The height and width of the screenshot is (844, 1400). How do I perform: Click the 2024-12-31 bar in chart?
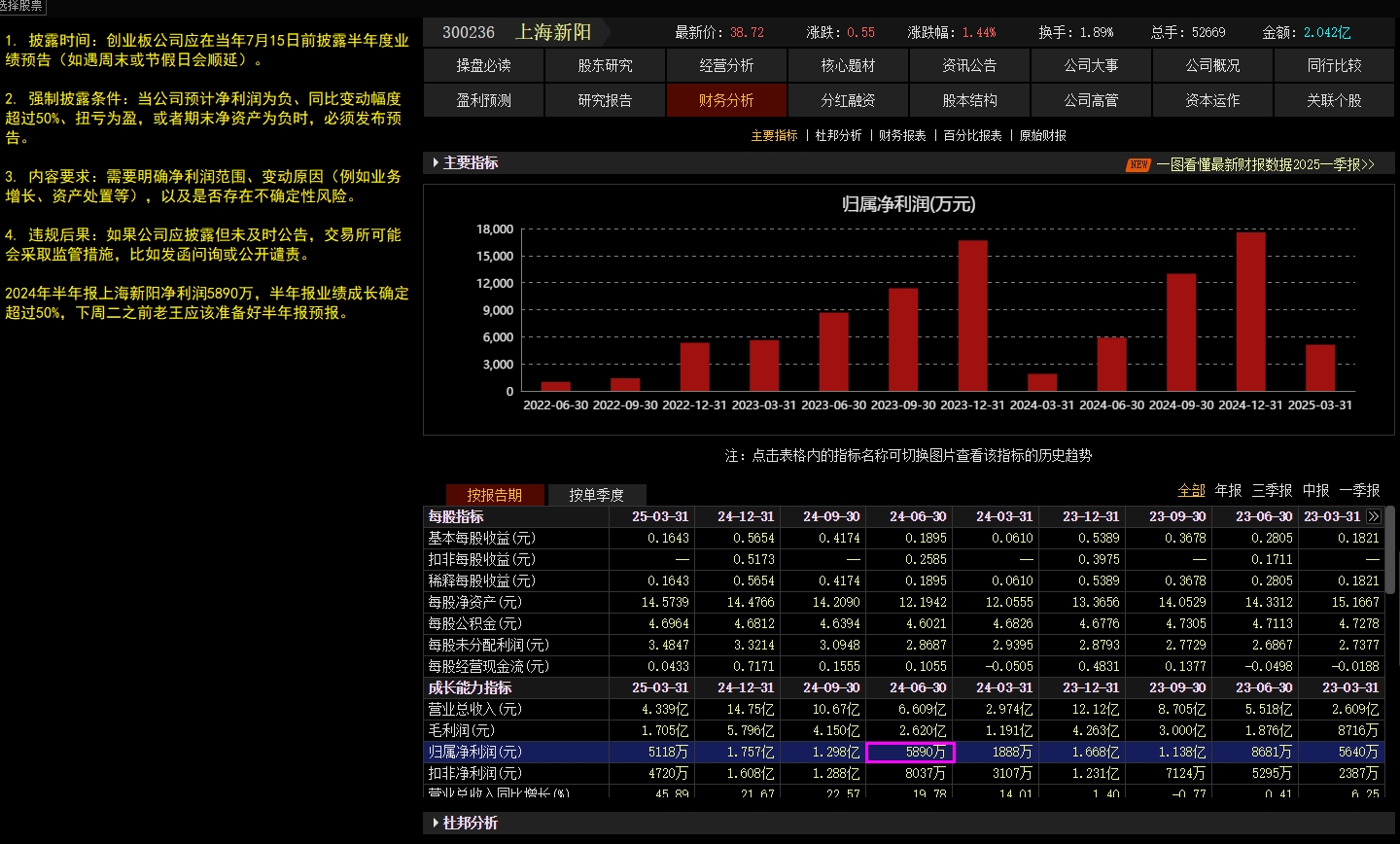(x=1251, y=312)
